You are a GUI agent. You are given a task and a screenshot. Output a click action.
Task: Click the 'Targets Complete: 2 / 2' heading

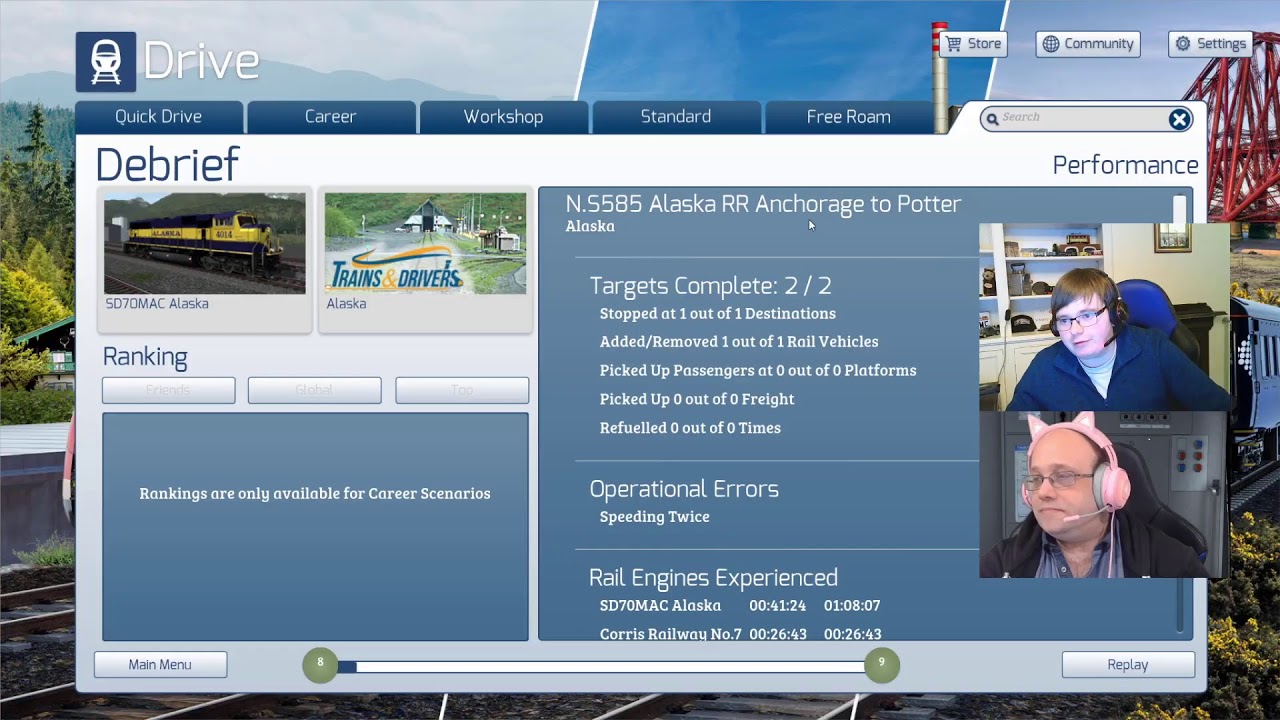pos(710,286)
